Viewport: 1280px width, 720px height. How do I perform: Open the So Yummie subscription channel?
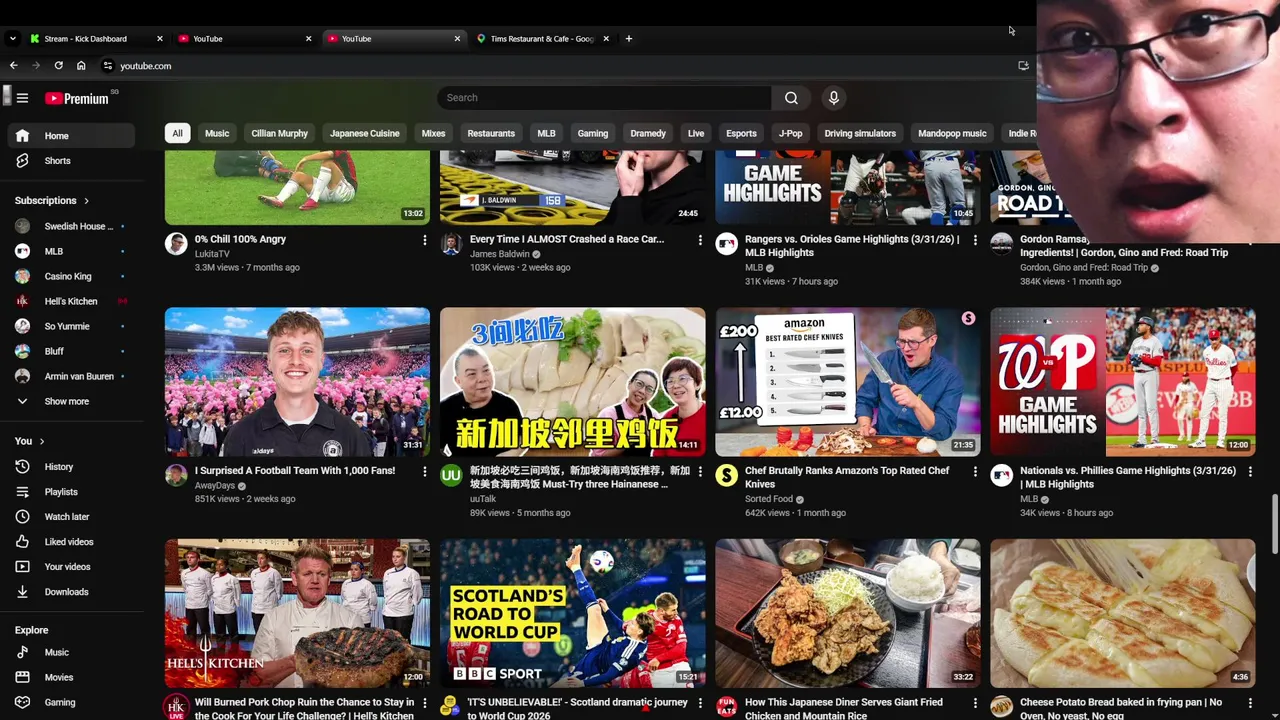71,327
